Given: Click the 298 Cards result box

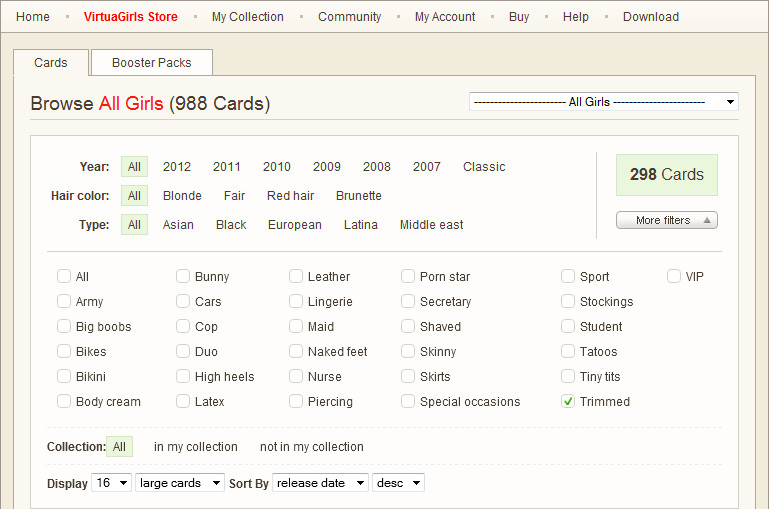Looking at the screenshot, I should click(x=666, y=175).
